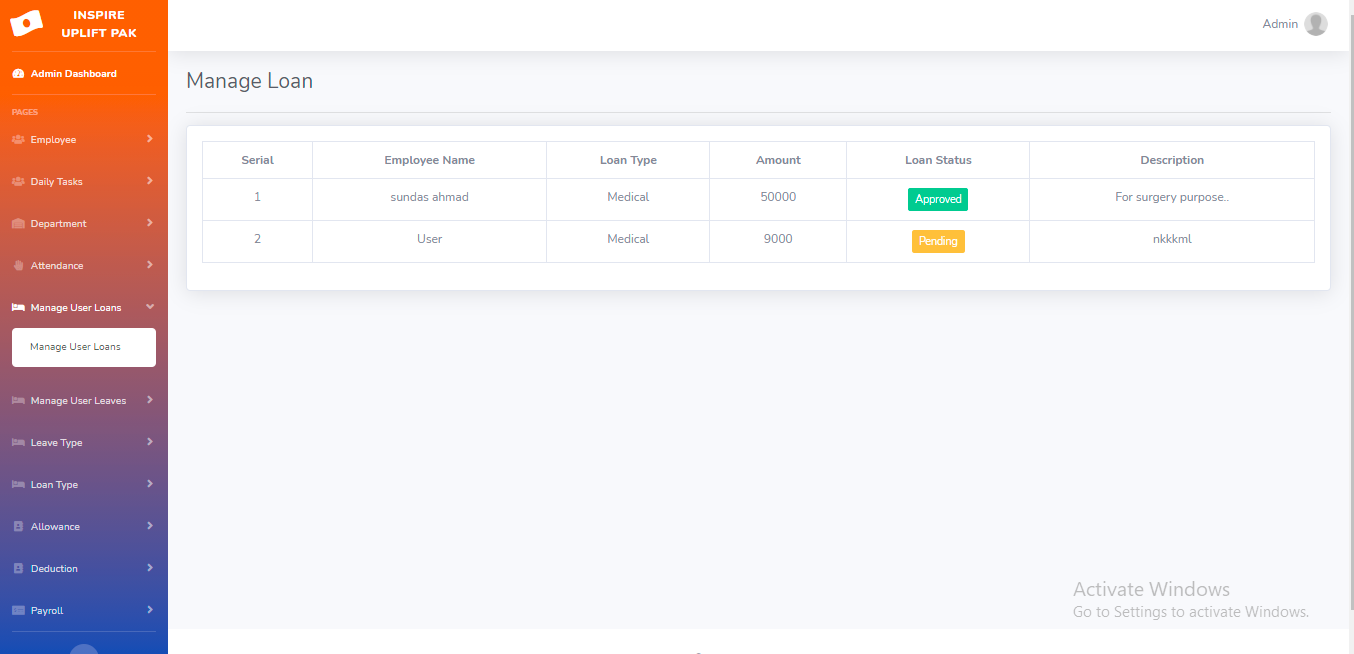
Task: Click the Attendance hand icon
Action: pos(18,266)
